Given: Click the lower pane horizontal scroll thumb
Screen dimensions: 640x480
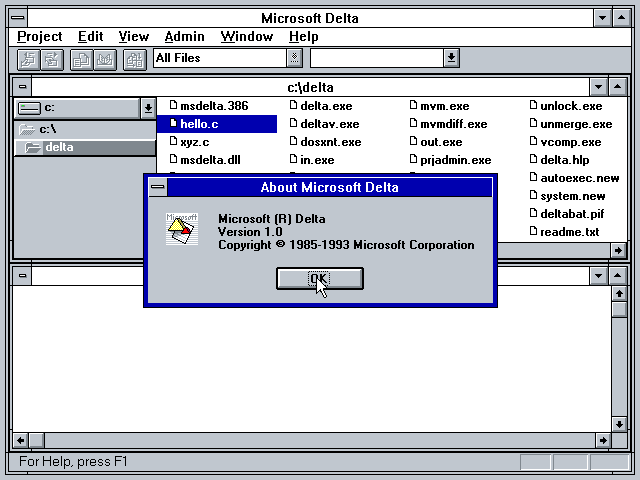Looking at the screenshot, I should click(x=36, y=440).
